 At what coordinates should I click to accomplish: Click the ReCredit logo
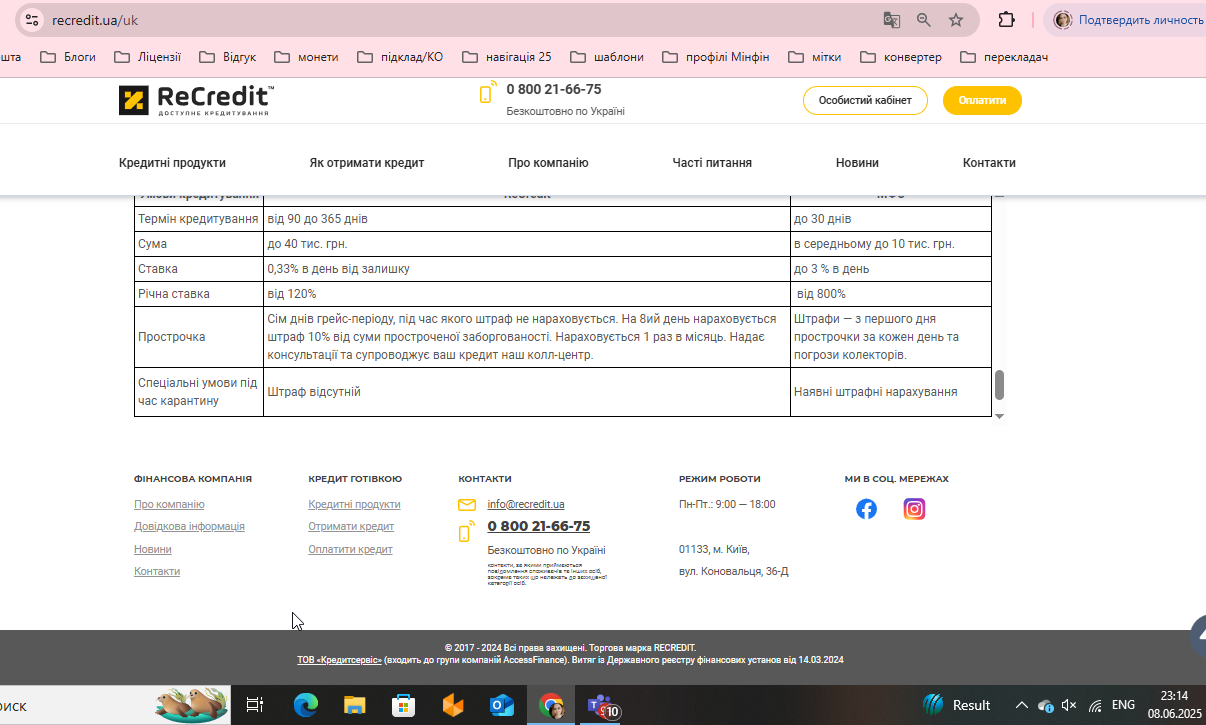pos(196,100)
